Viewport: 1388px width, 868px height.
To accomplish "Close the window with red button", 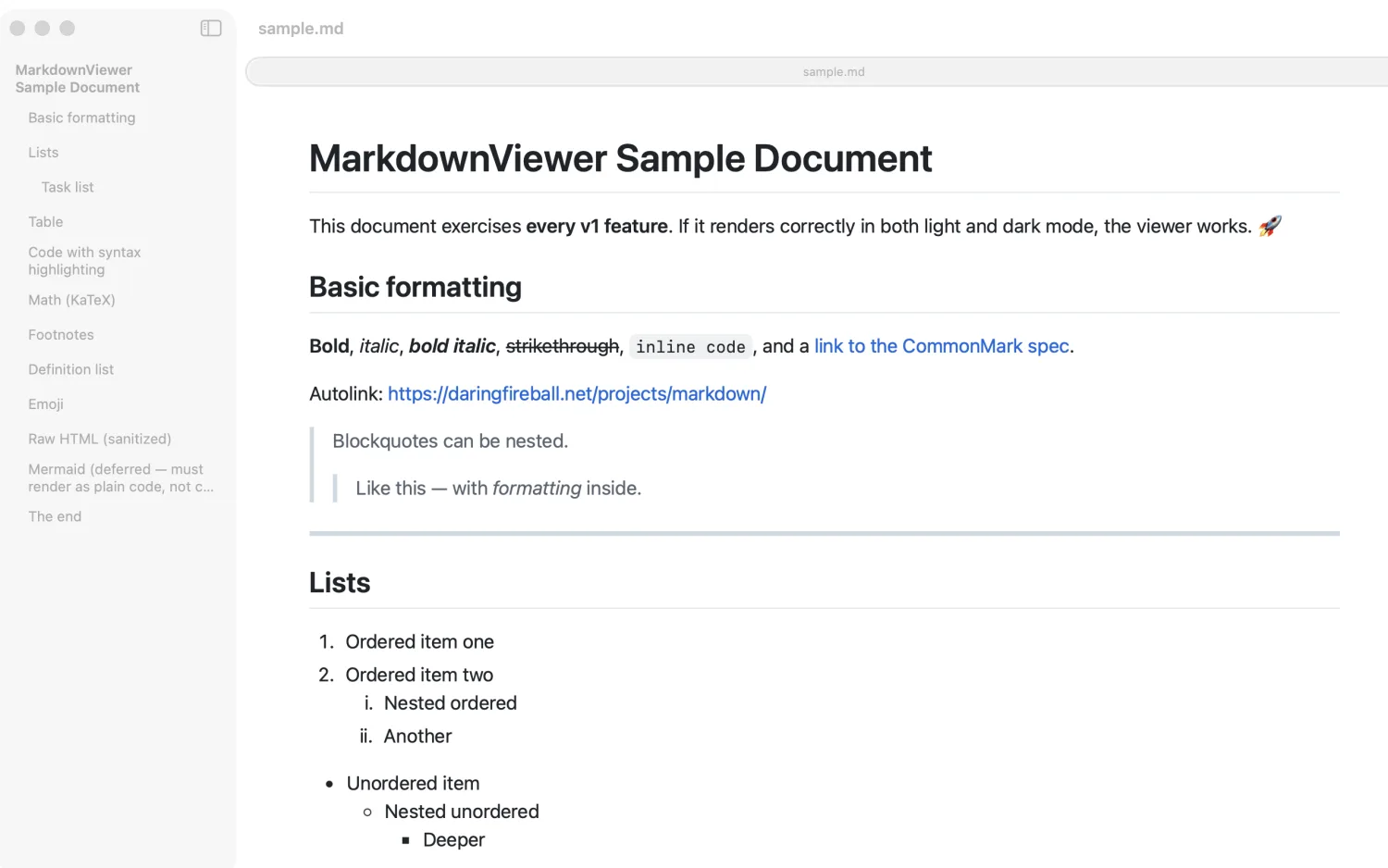I will click(18, 29).
